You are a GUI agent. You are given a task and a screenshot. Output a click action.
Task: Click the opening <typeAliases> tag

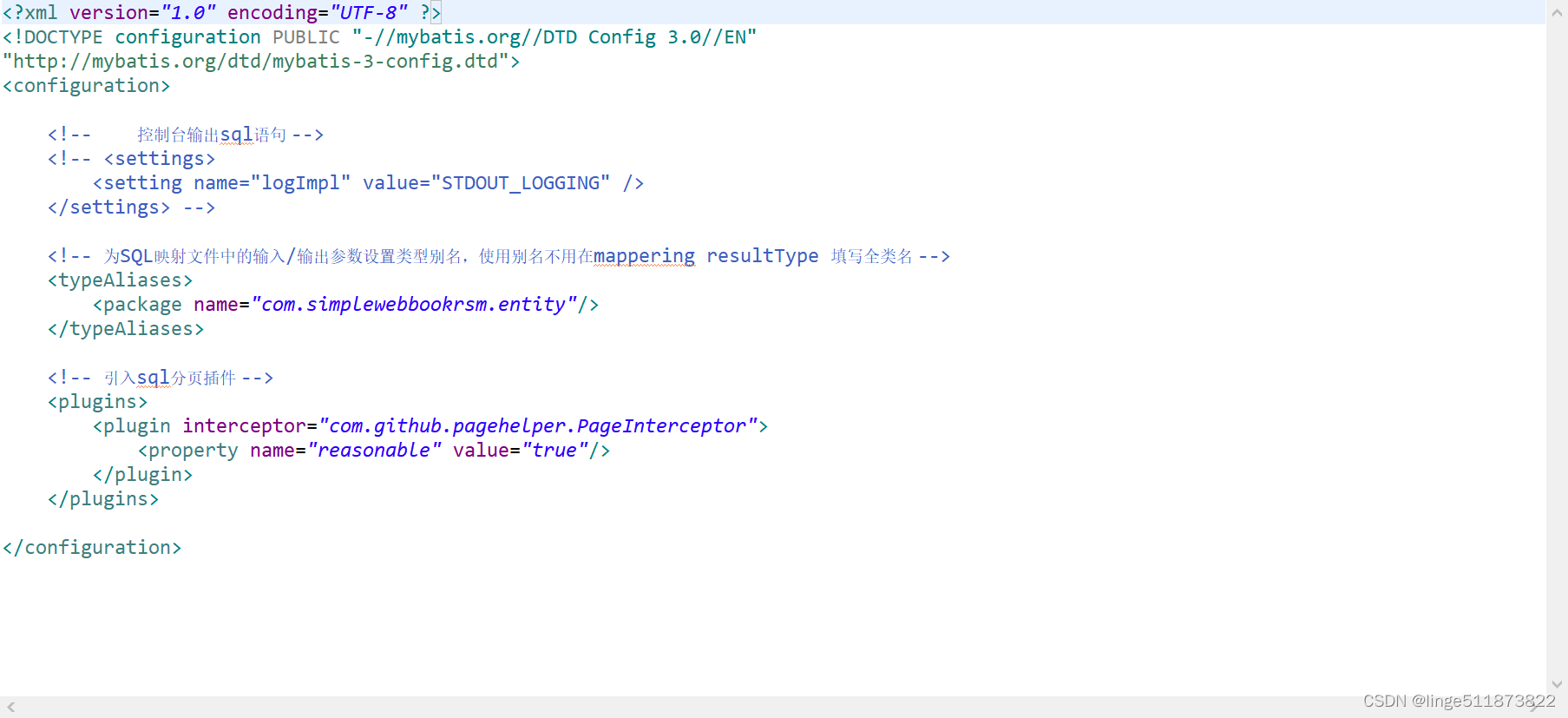pos(121,280)
